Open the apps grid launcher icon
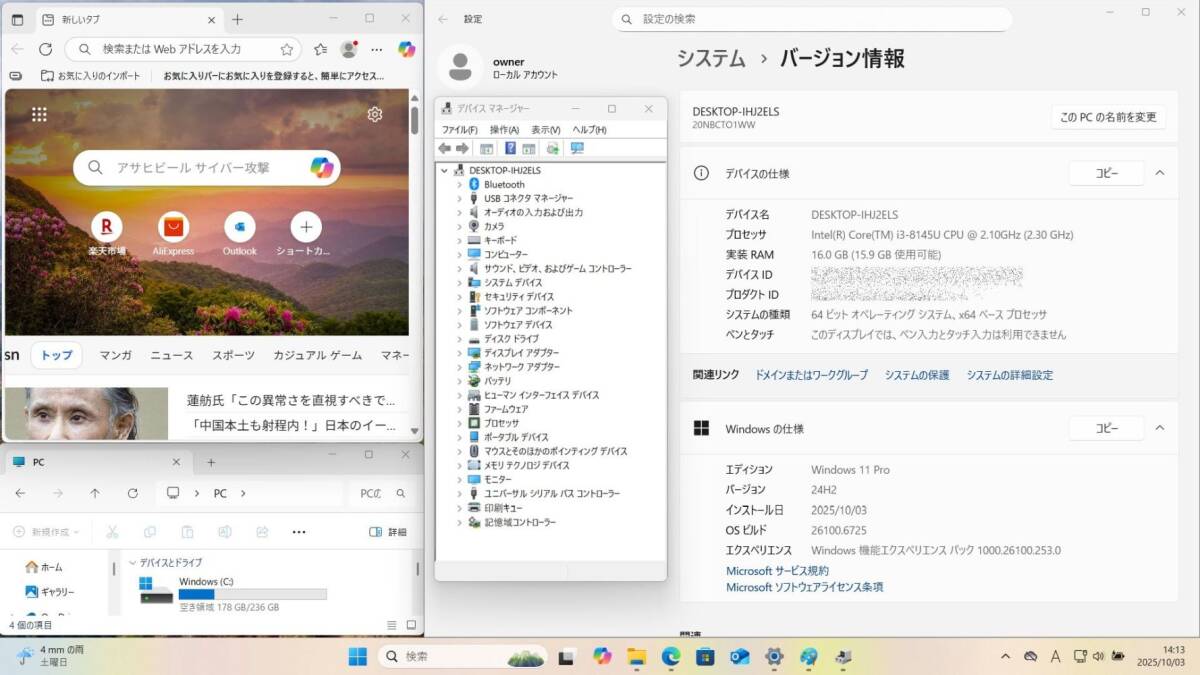Image resolution: width=1200 pixels, height=675 pixels. pos(39,114)
